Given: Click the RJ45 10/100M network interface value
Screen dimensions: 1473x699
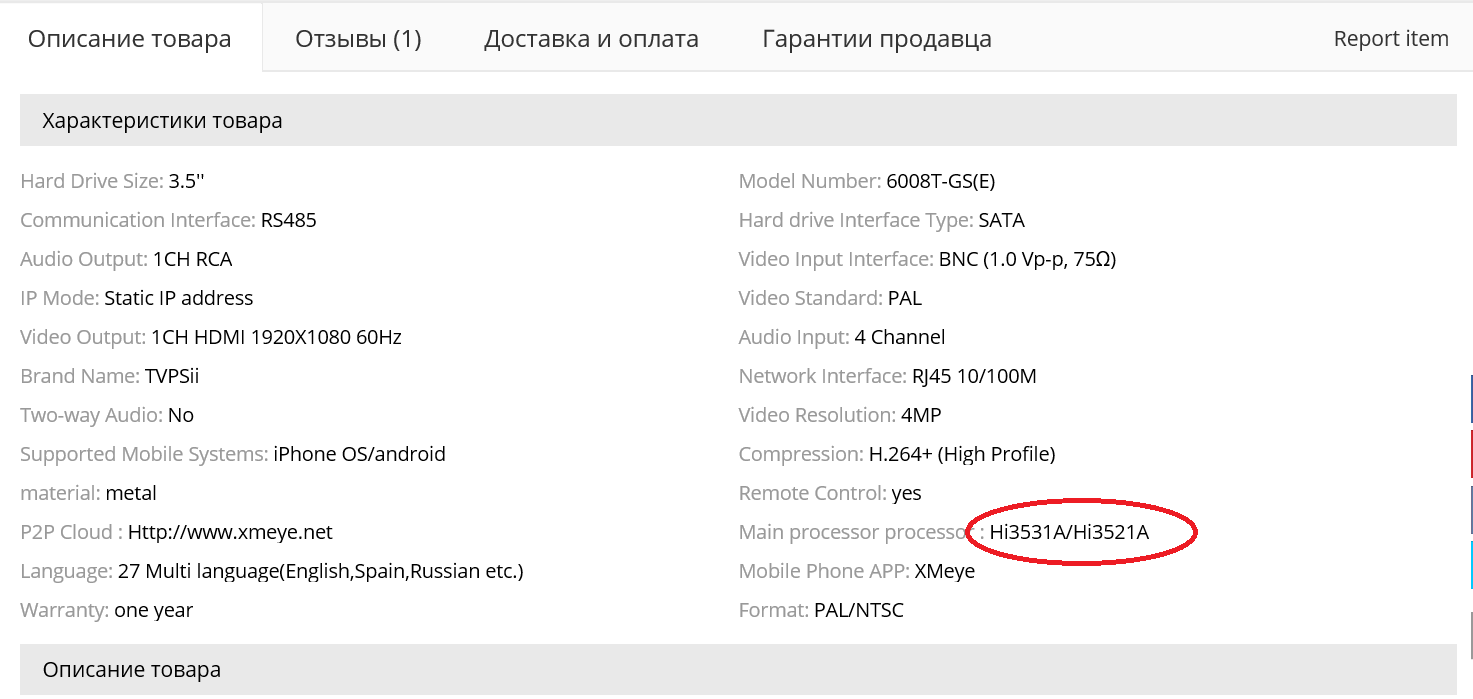Looking at the screenshot, I should tap(974, 376).
